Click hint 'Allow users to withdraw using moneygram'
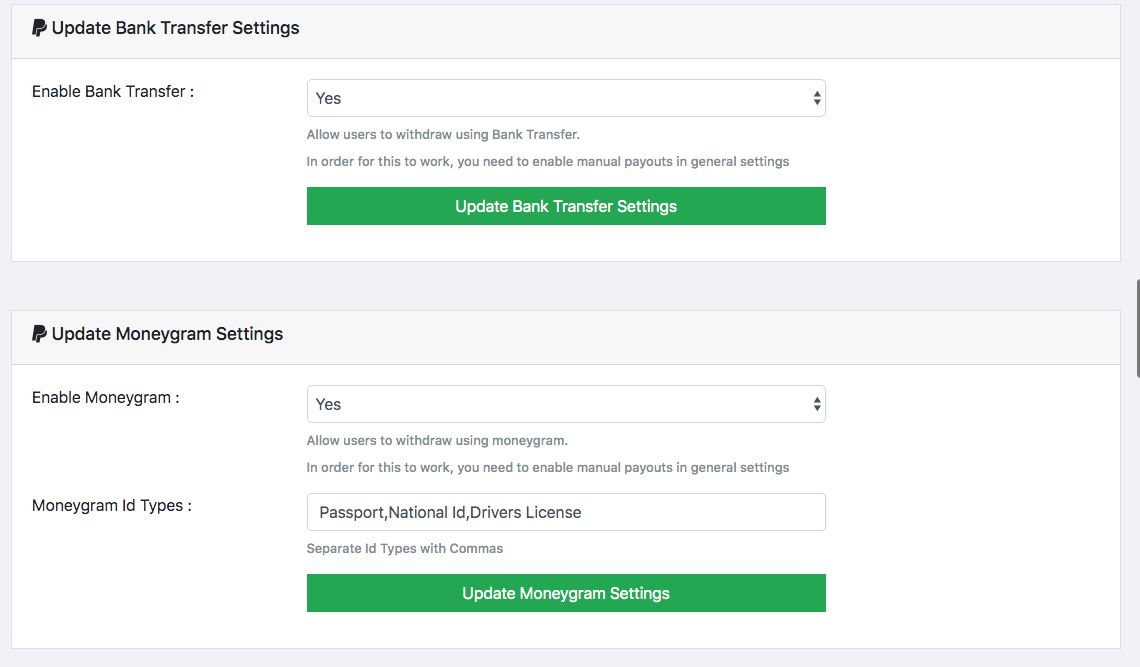Viewport: 1140px width, 667px height. 437,440
